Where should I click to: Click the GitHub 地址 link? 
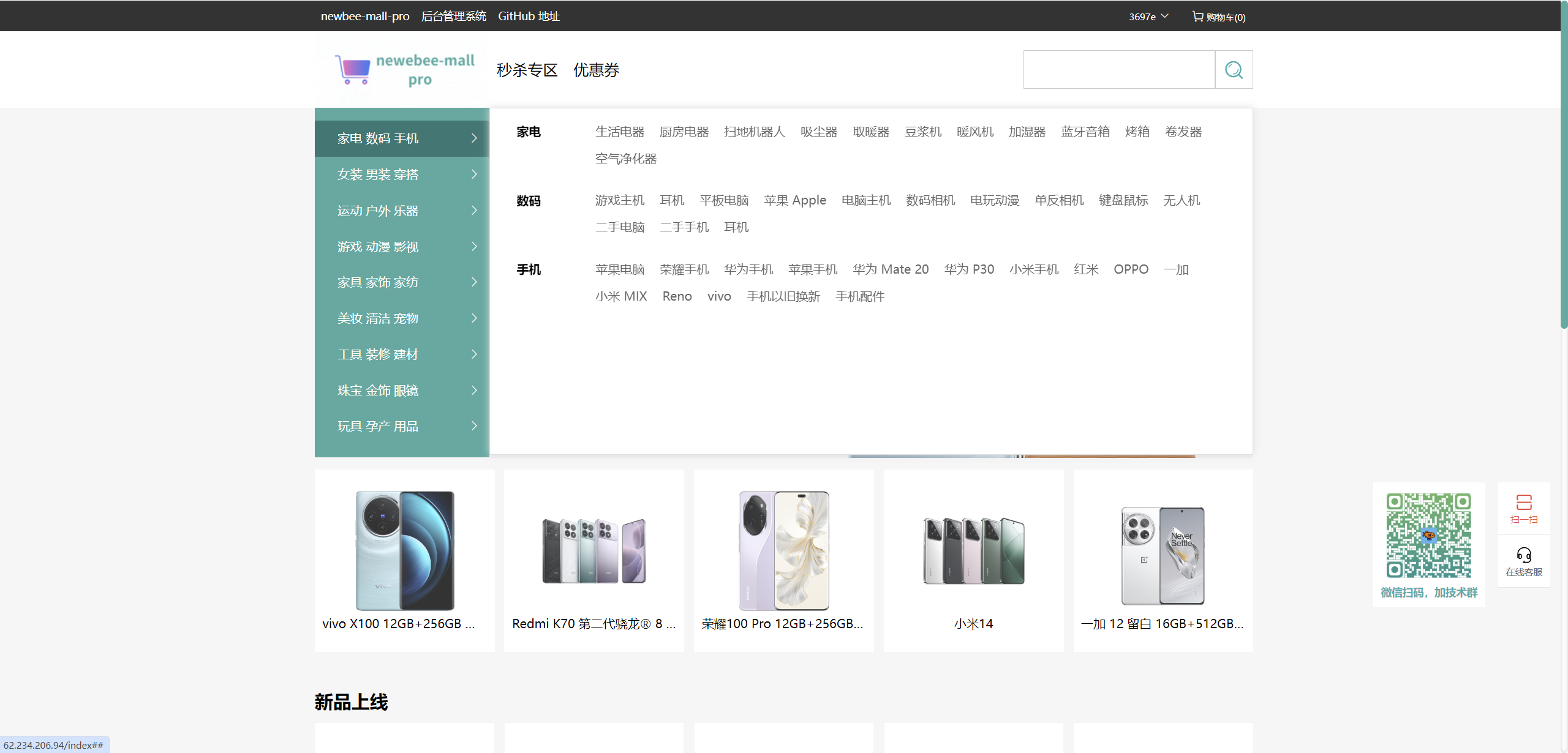coord(529,17)
